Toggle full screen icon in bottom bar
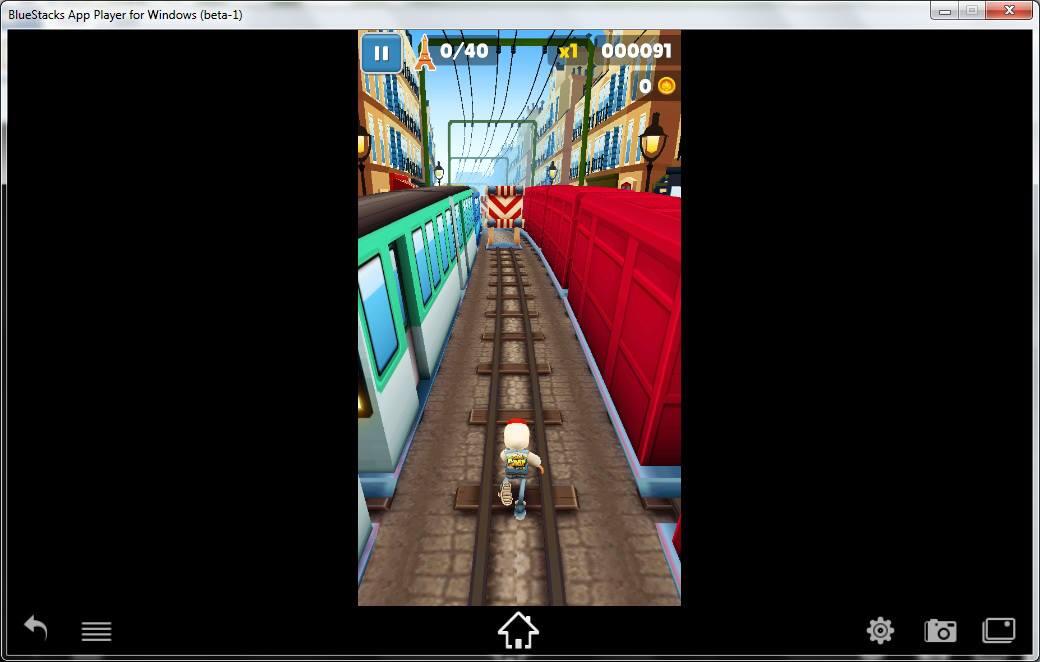1040x662 pixels. 999,629
